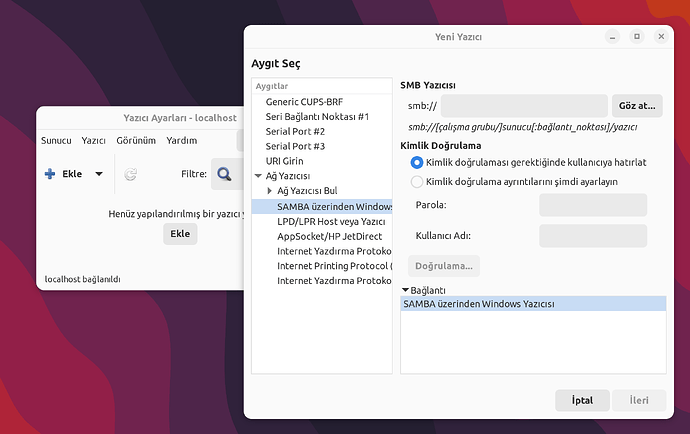This screenshot has height=434, width=690.
Task: Collapse the Ağ Yazıcısı tree node
Action: pos(258,176)
